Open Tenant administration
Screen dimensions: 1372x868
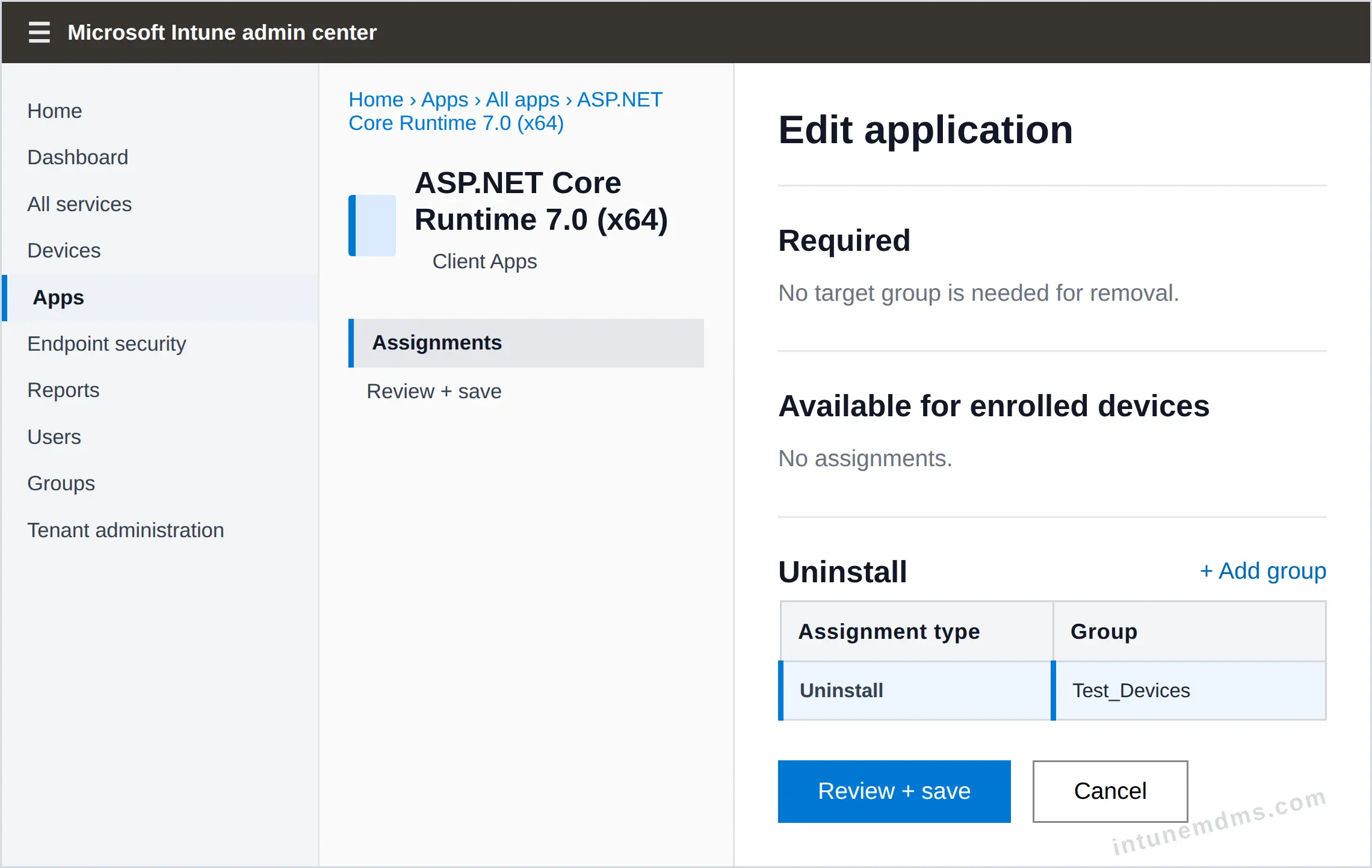[x=125, y=531]
